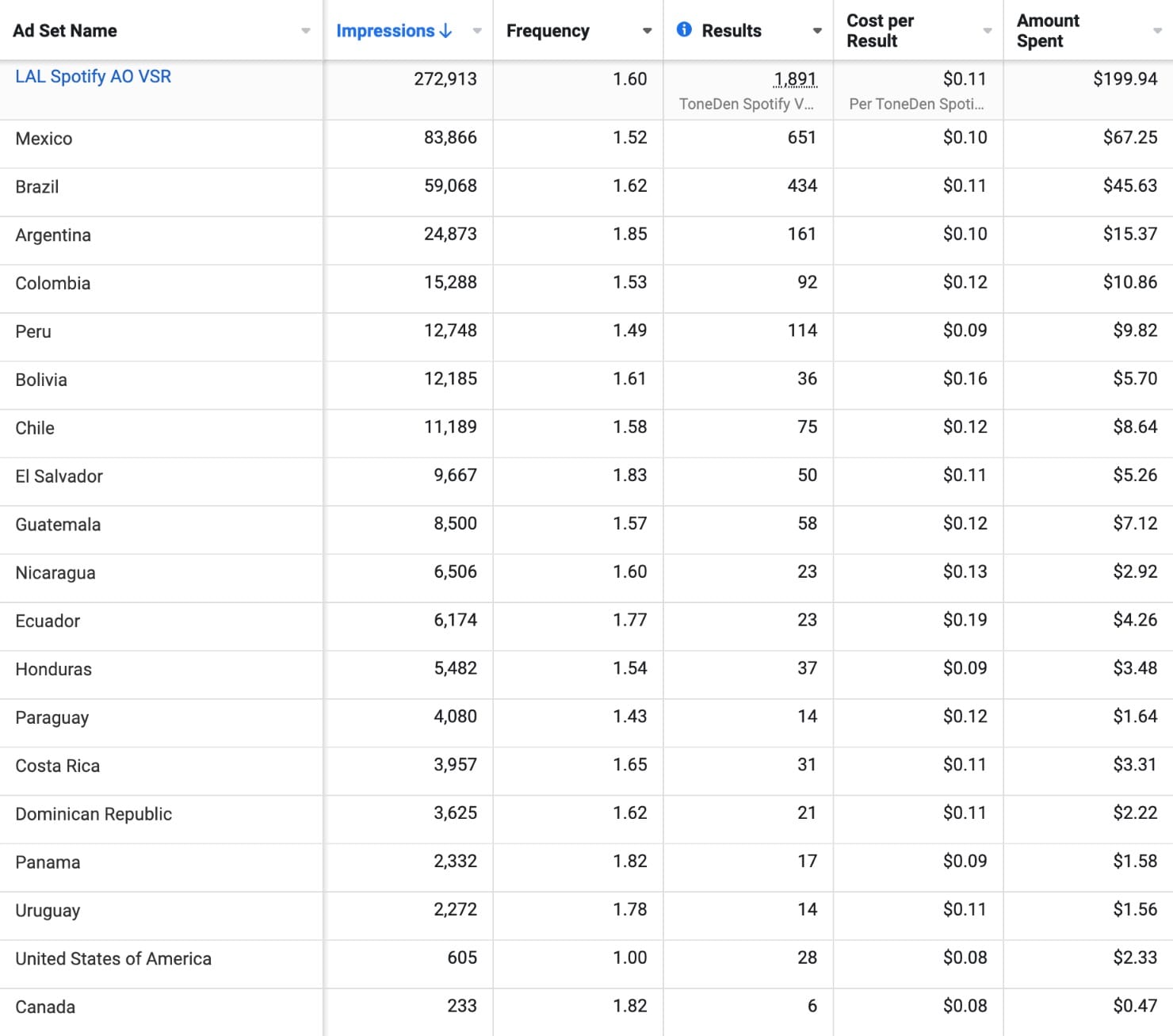Expand the Amount Spent column dropdown

coord(1157,31)
